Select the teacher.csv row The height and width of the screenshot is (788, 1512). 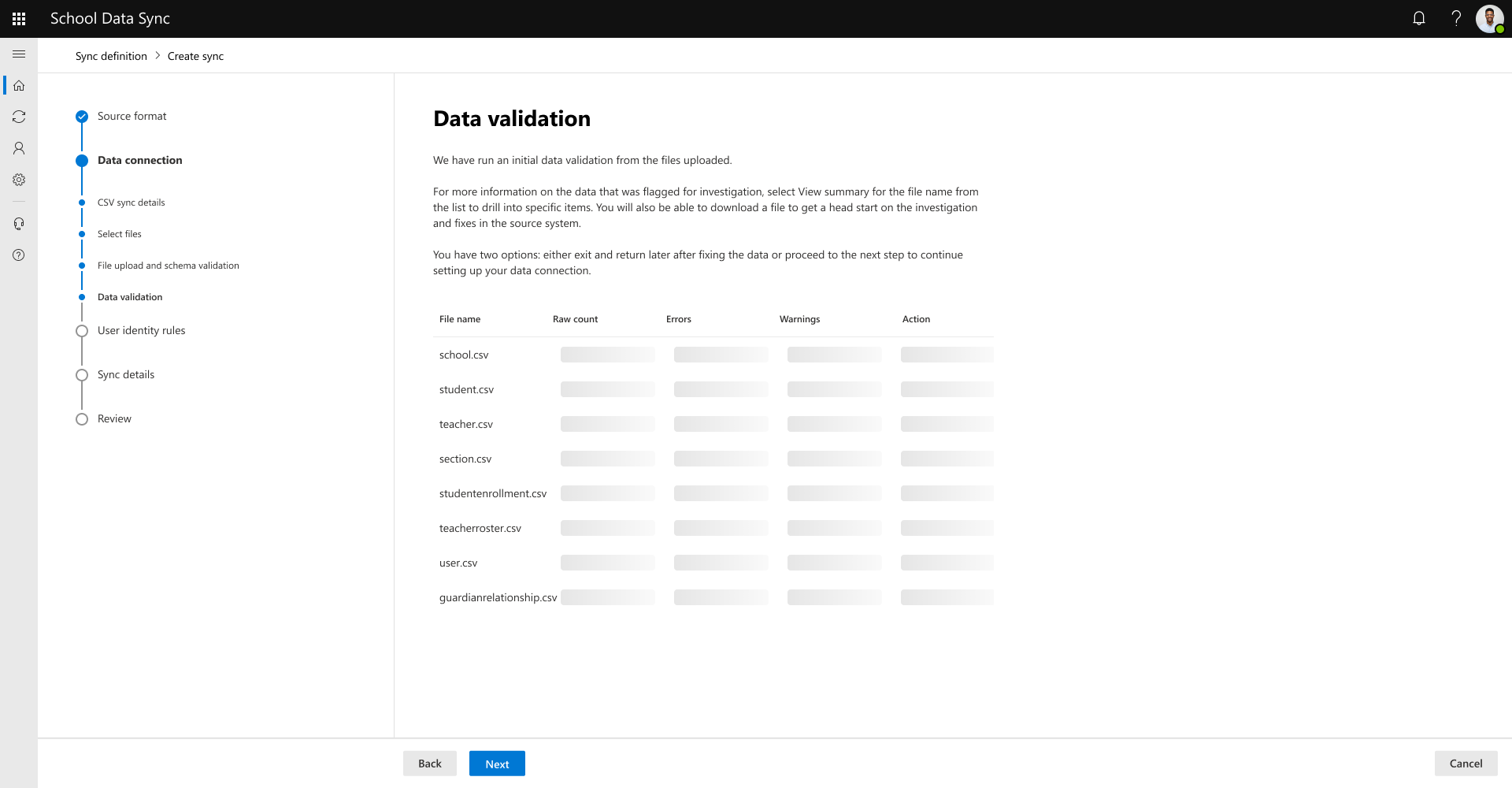(x=713, y=424)
